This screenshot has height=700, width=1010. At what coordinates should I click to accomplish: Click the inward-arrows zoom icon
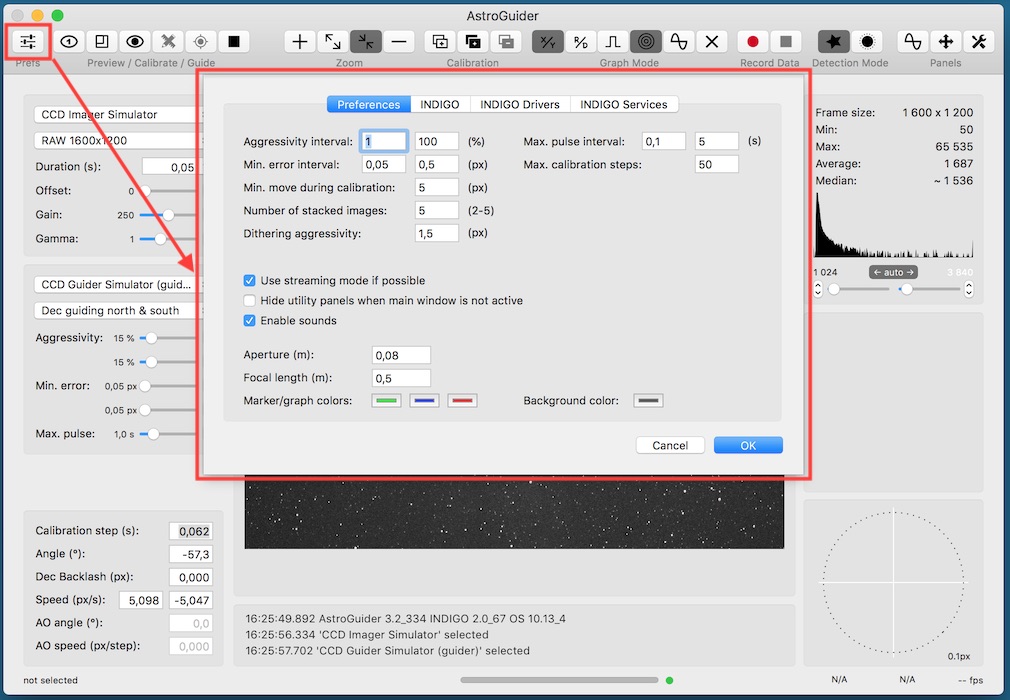point(366,42)
